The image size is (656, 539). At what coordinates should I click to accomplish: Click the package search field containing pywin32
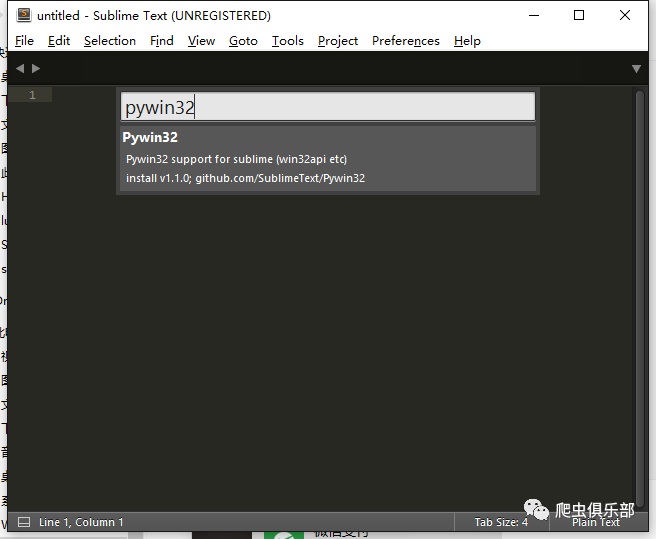coord(328,107)
